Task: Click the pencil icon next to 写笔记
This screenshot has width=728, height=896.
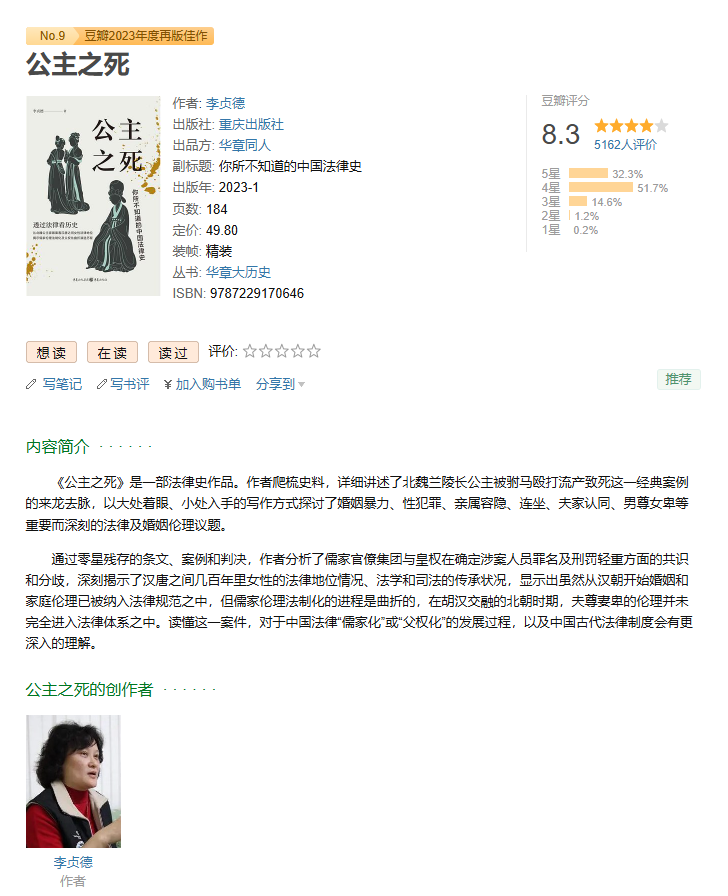Action: 31,385
